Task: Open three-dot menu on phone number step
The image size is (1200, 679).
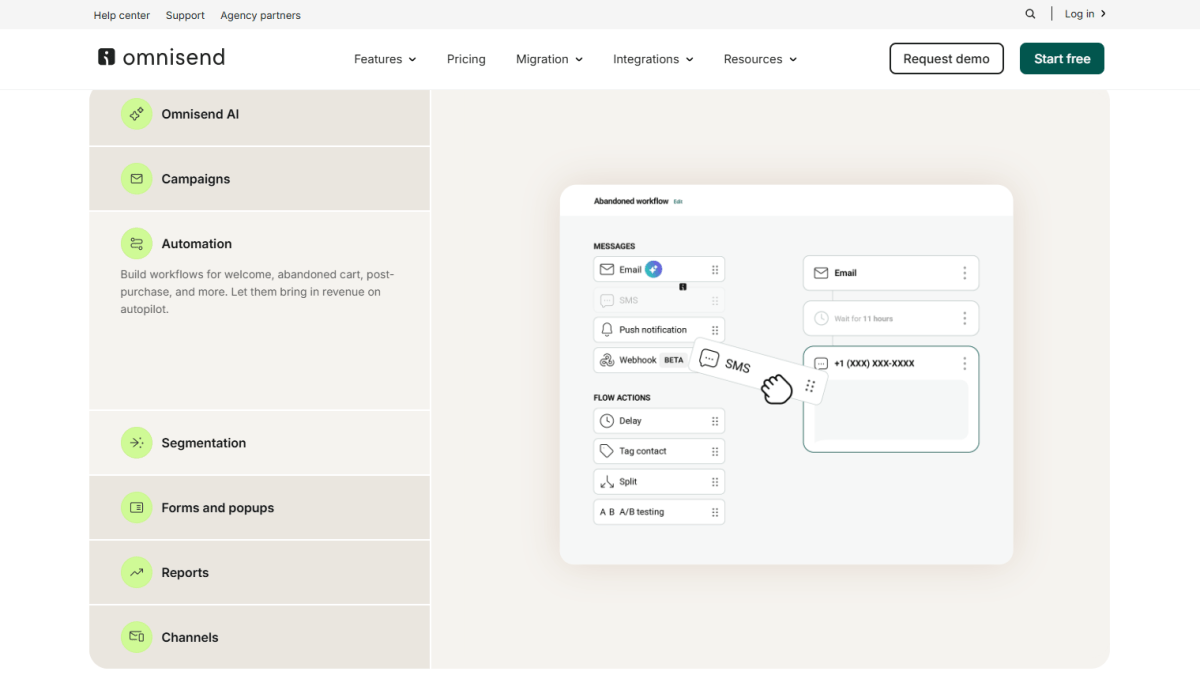Action: [964, 364]
